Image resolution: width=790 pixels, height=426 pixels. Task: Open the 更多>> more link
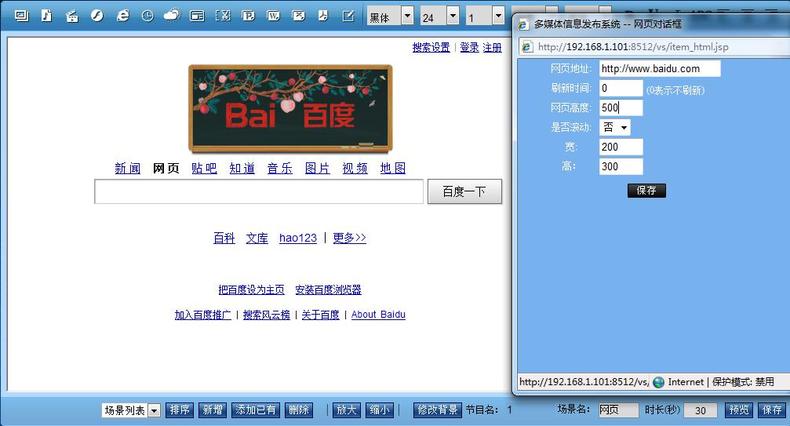click(349, 238)
